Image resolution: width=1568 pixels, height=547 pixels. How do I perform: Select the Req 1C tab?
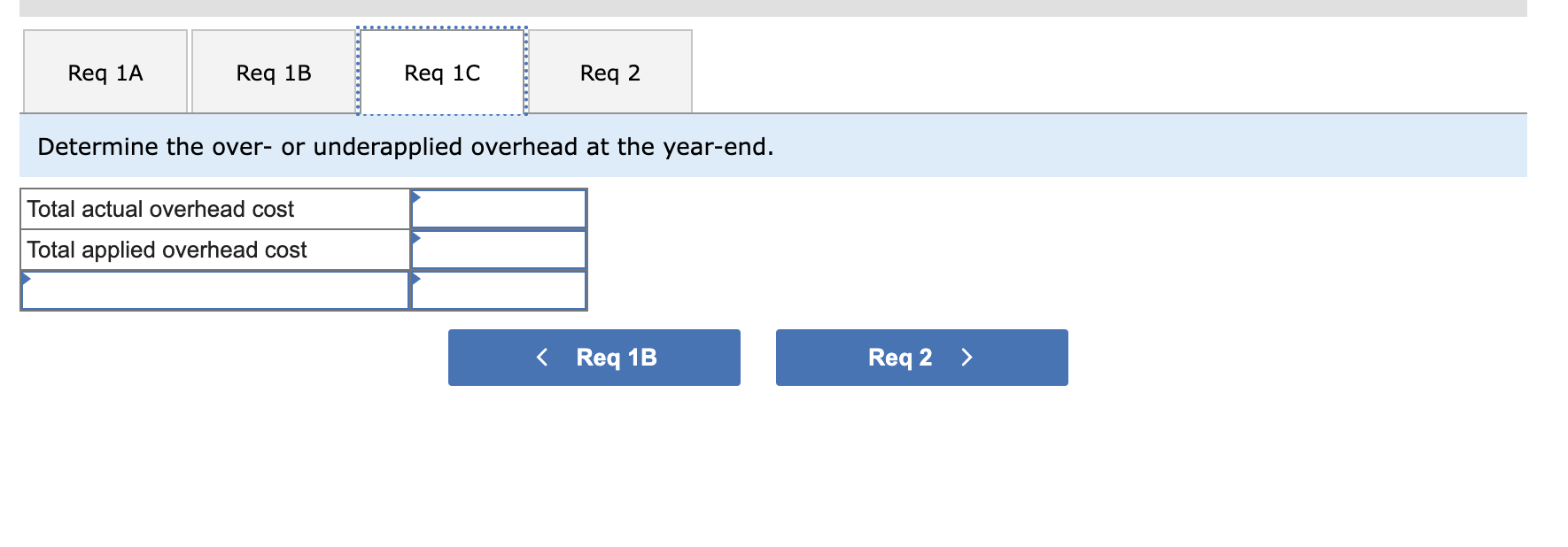coord(440,73)
